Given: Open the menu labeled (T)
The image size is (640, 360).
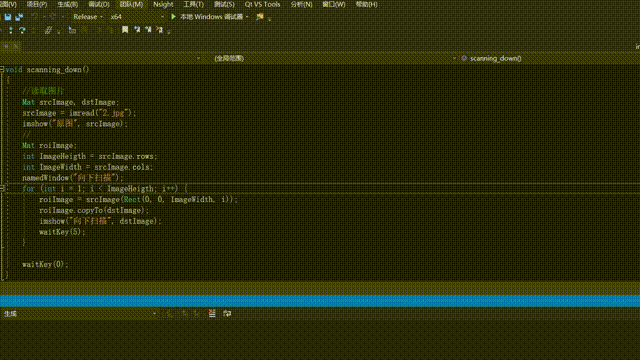Looking at the screenshot, I should (x=193, y=4).
